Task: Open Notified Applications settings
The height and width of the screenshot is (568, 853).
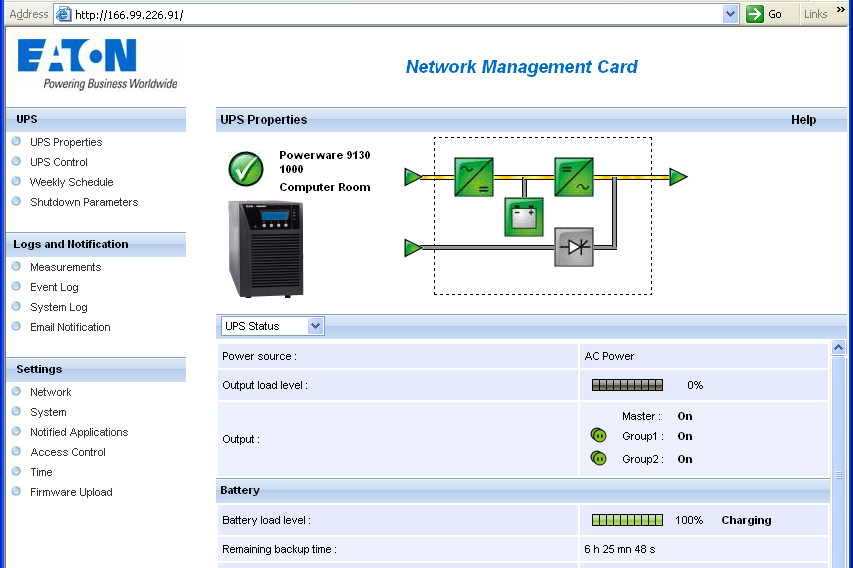Action: tap(79, 432)
